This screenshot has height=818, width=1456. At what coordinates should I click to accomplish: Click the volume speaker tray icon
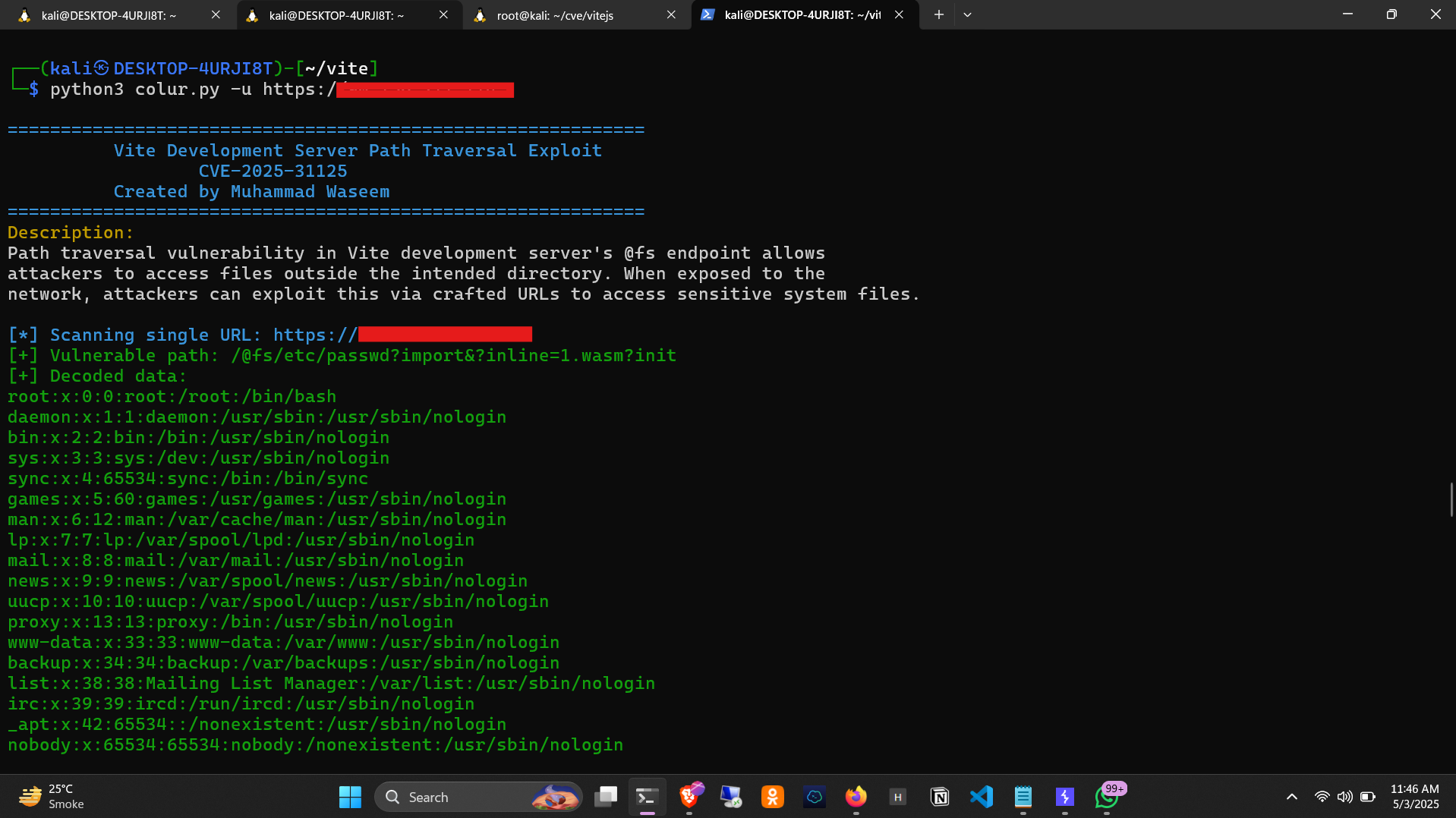click(1345, 797)
